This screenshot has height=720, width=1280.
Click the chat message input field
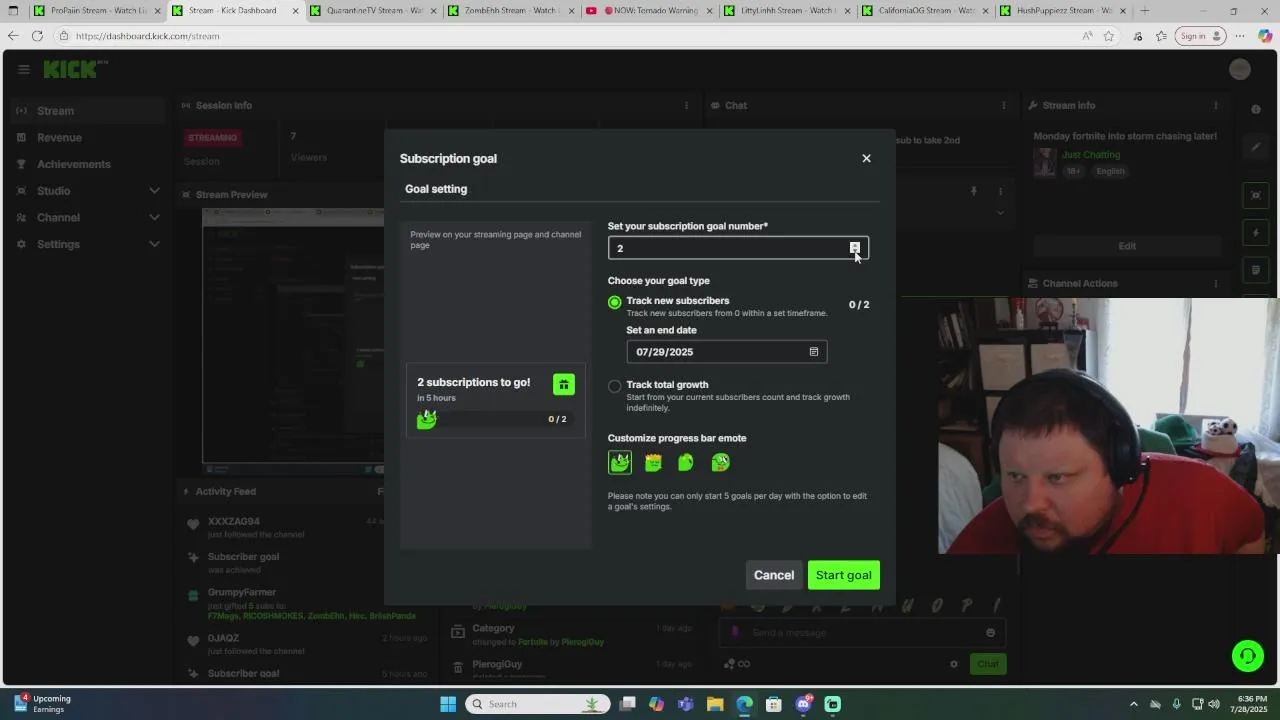click(x=860, y=632)
